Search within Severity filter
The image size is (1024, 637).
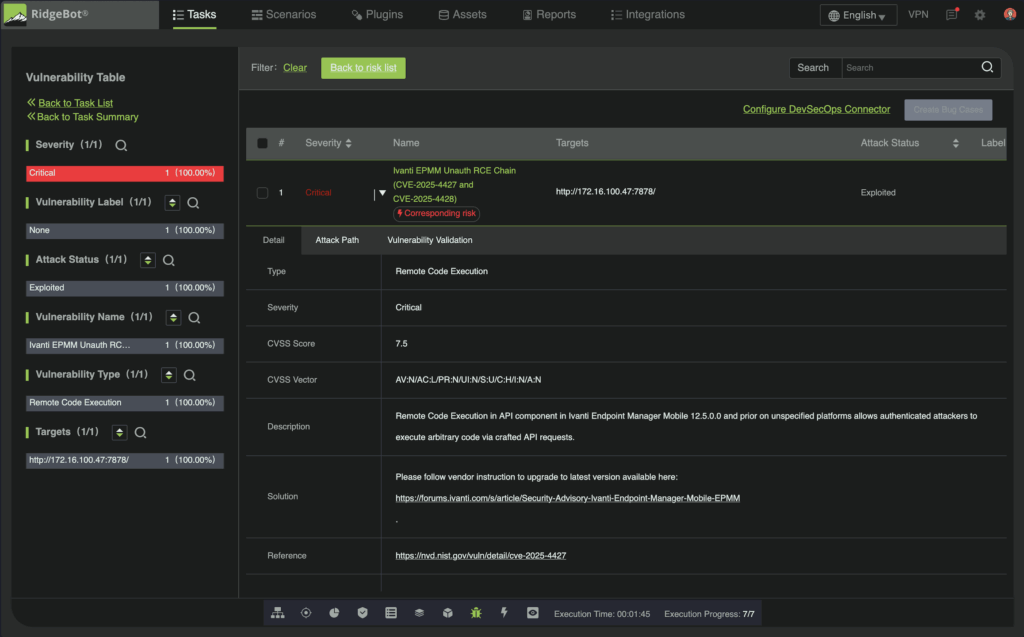tap(121, 145)
